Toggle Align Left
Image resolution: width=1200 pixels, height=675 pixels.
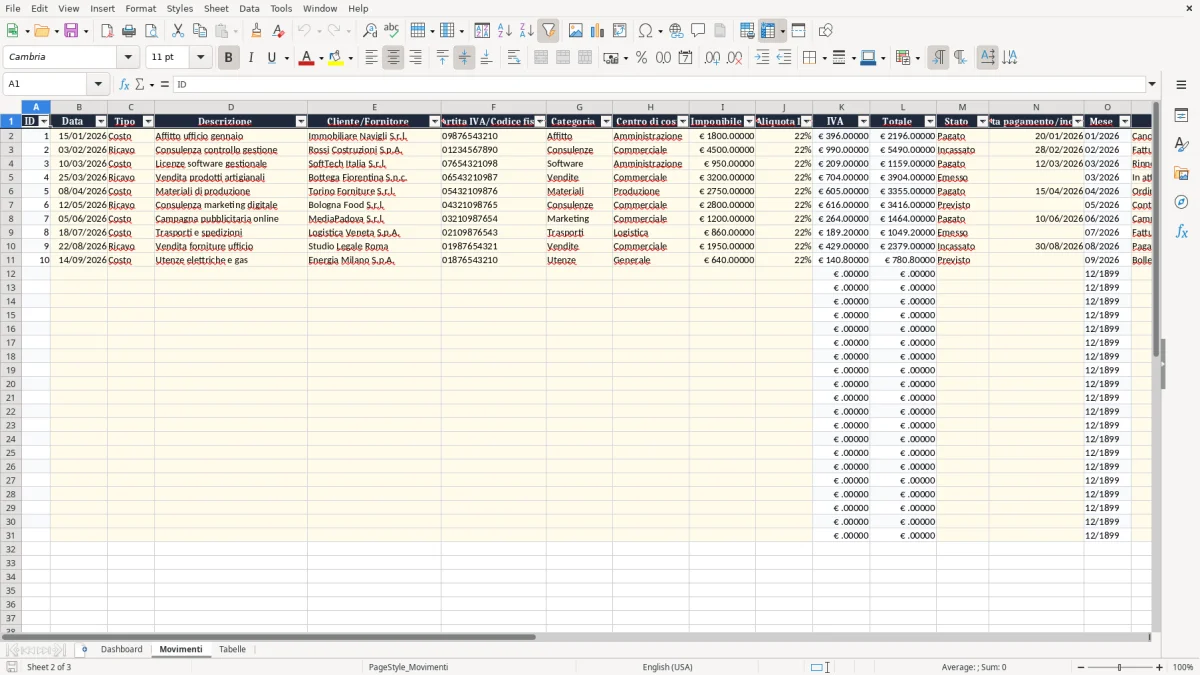(371, 58)
